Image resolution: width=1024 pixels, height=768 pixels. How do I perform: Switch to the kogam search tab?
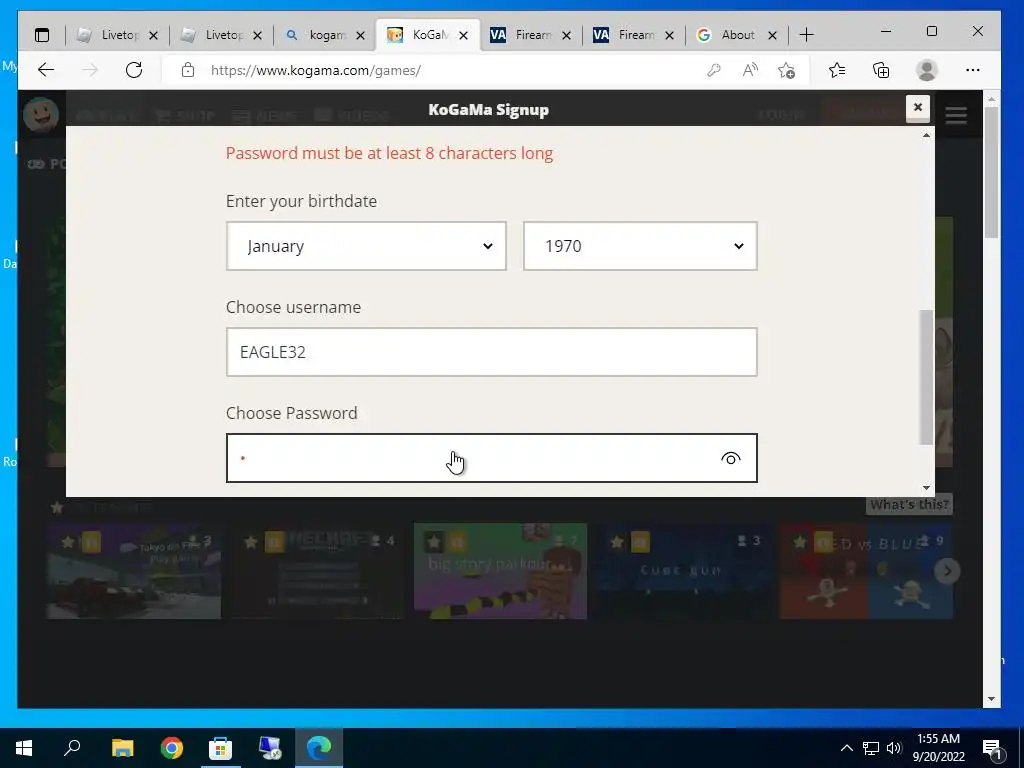pyautogui.click(x=325, y=35)
